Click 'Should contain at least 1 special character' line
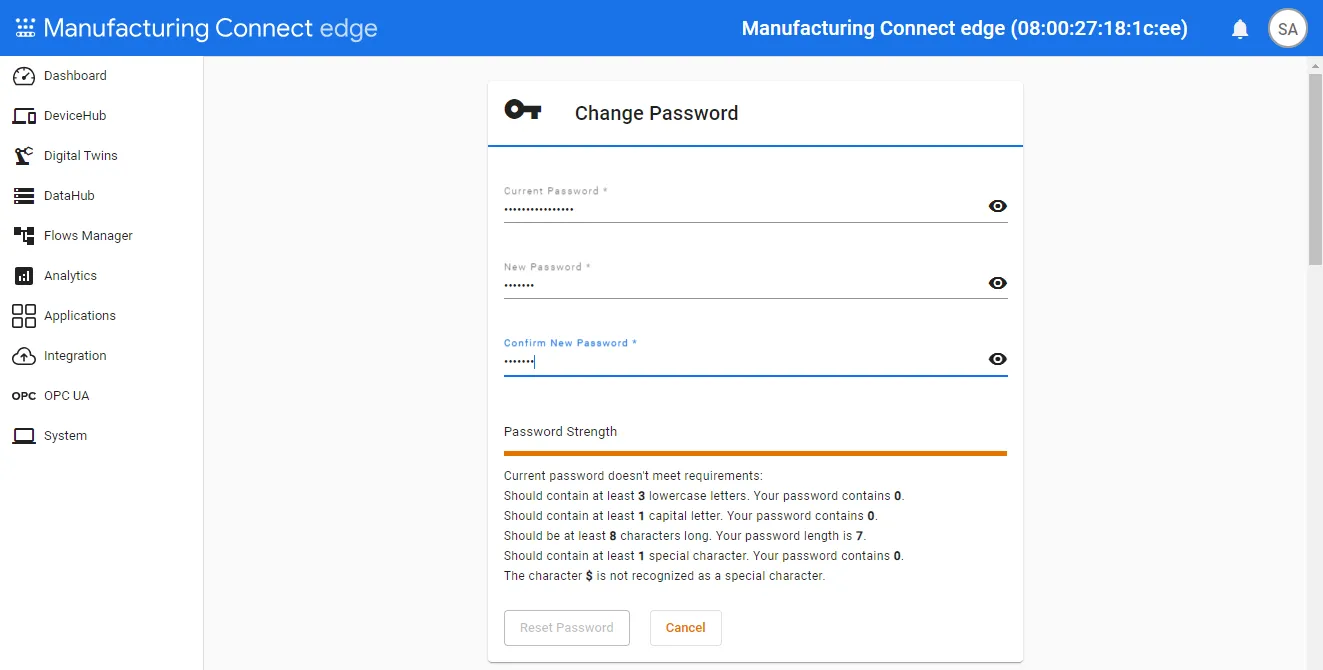Image resolution: width=1323 pixels, height=670 pixels. pyautogui.click(x=704, y=556)
